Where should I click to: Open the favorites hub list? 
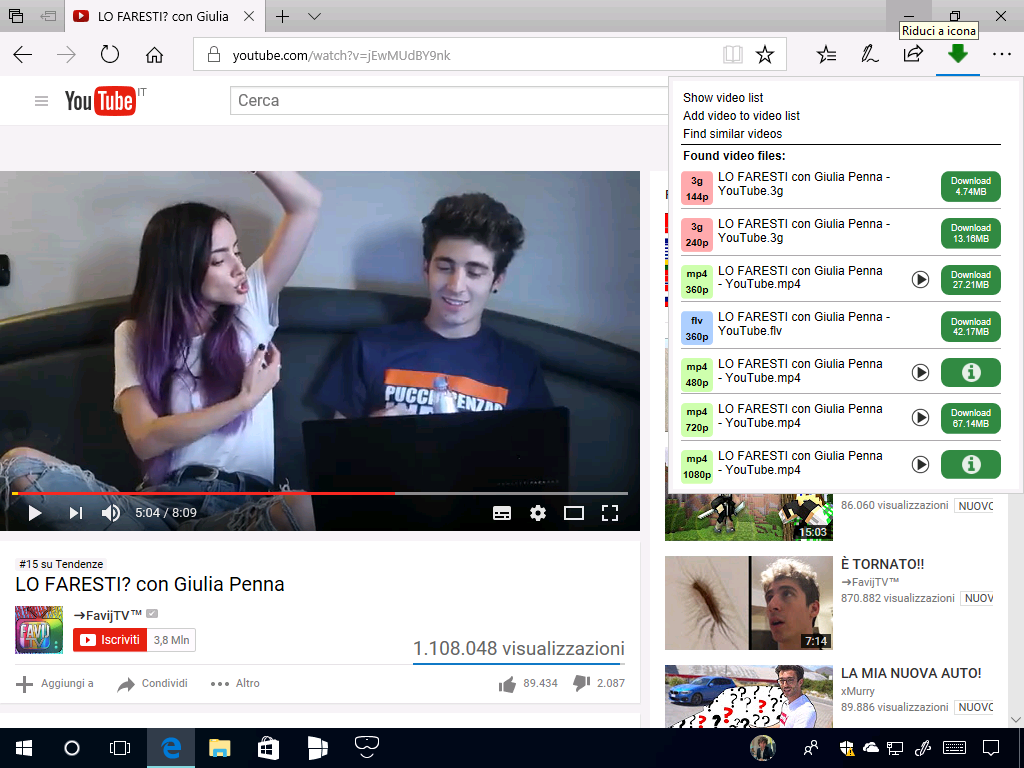[827, 55]
